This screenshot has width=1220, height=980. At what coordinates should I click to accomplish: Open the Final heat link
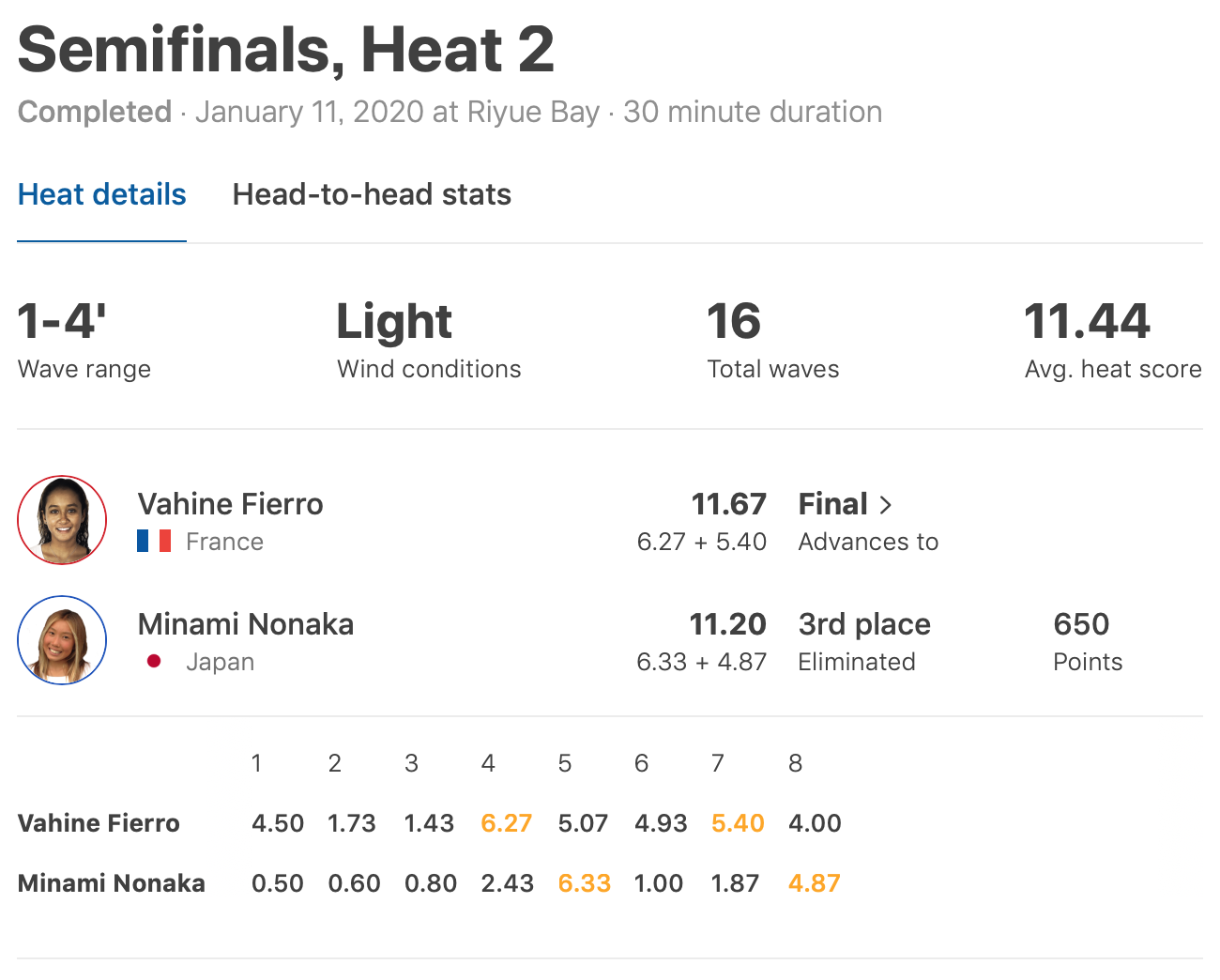[832, 504]
